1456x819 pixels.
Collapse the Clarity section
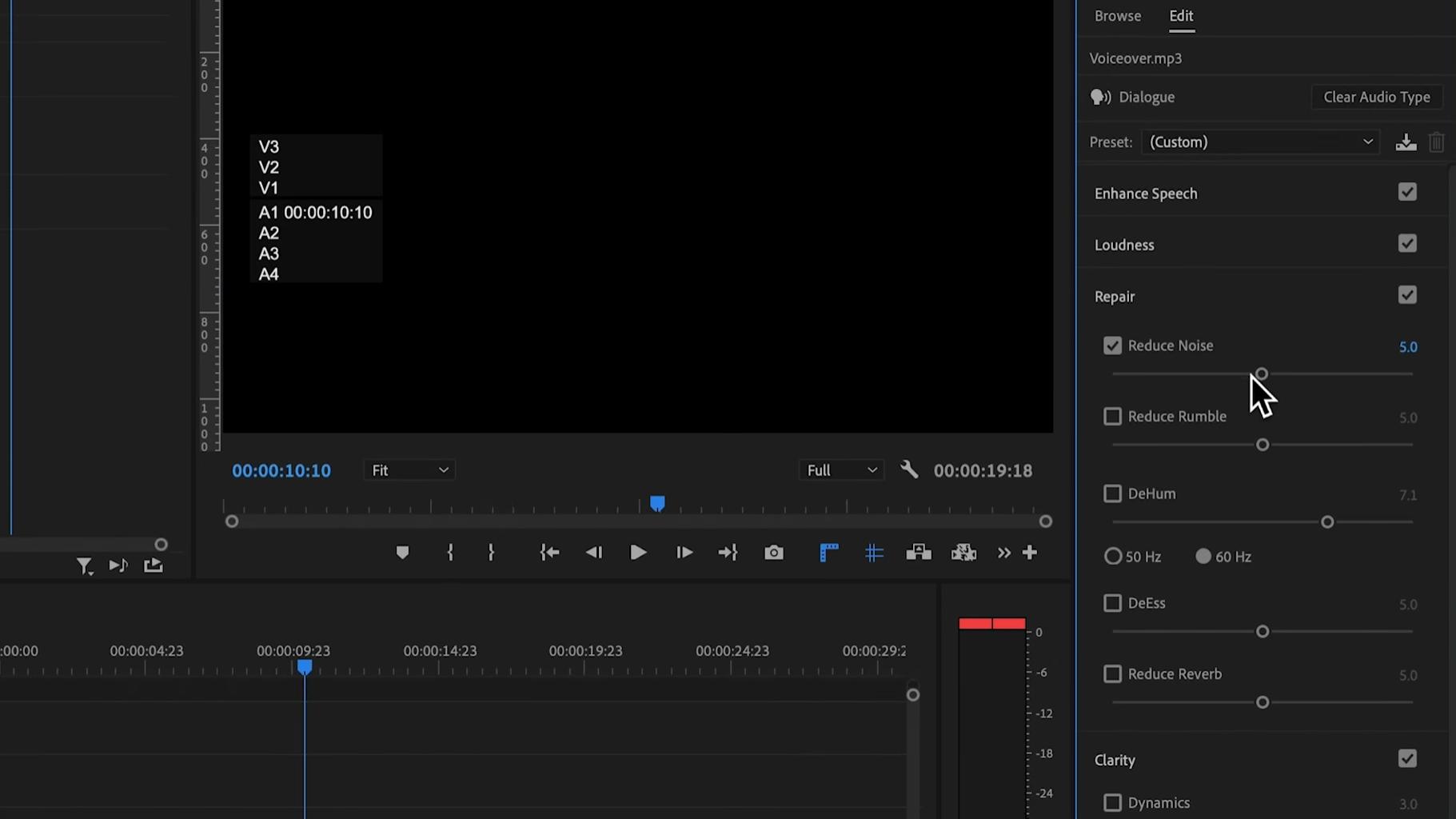click(x=1115, y=761)
